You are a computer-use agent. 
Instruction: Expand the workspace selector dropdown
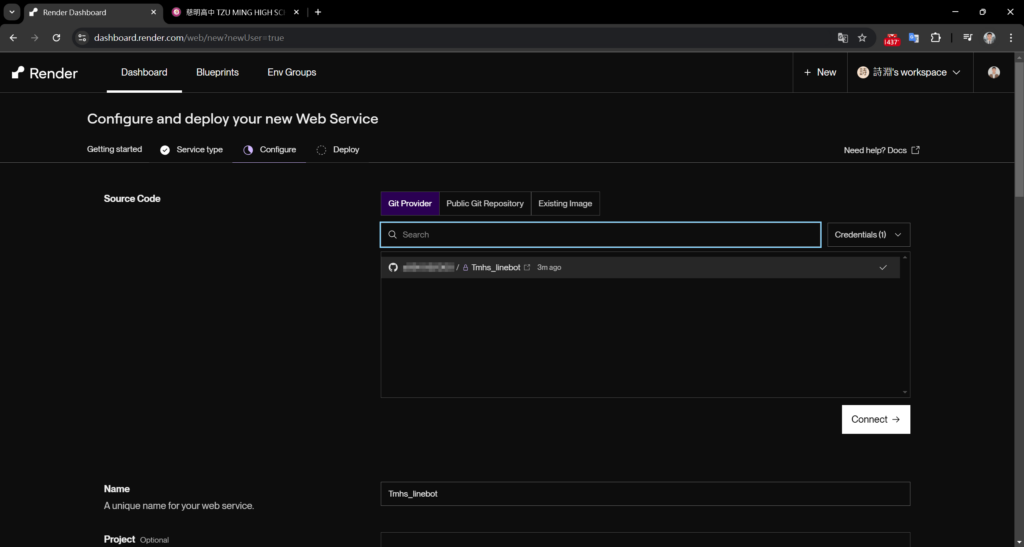(910, 72)
